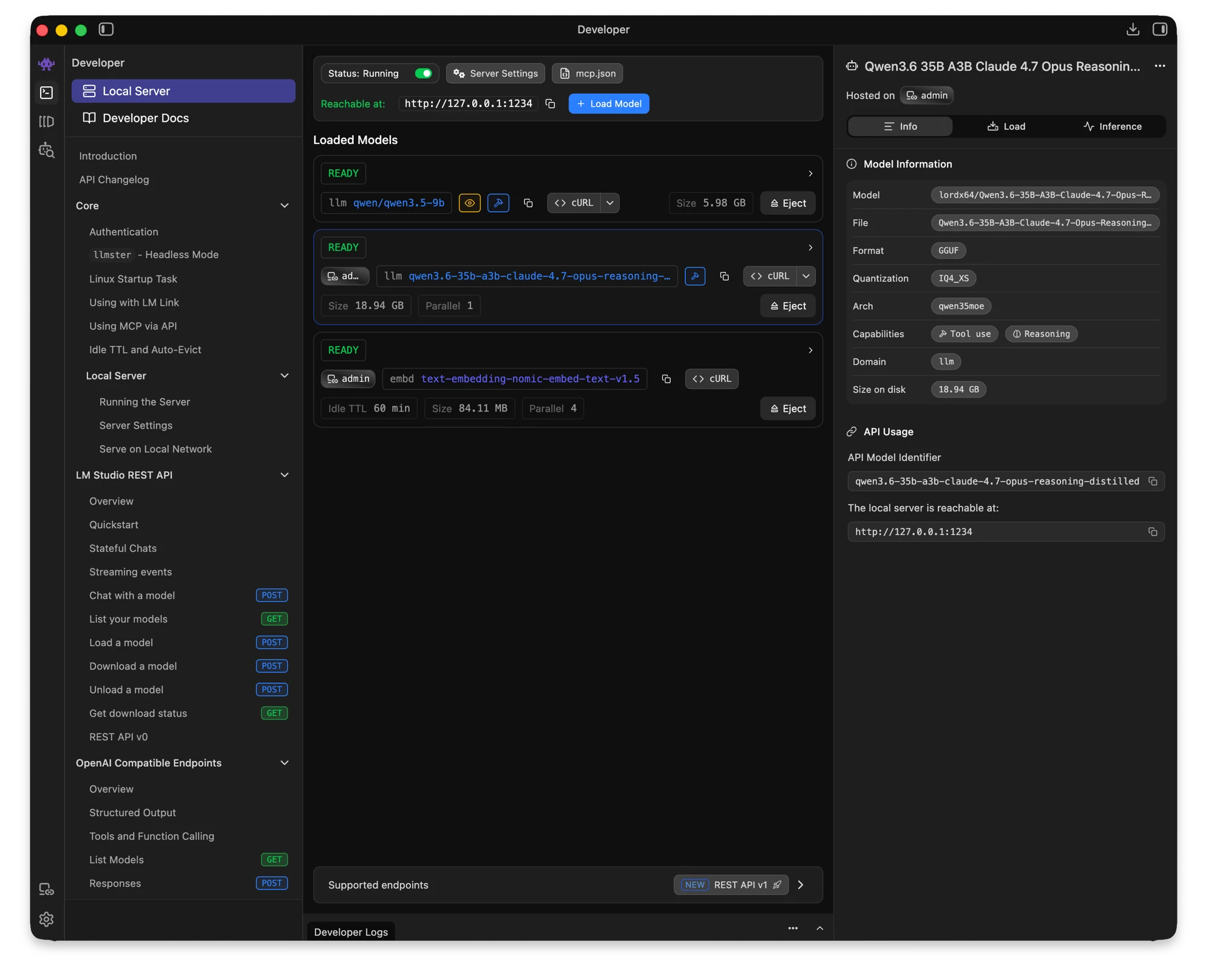This screenshot has width=1214, height=980.
Task: Copy the qwen3.5-9b model identifier
Action: 528,203
